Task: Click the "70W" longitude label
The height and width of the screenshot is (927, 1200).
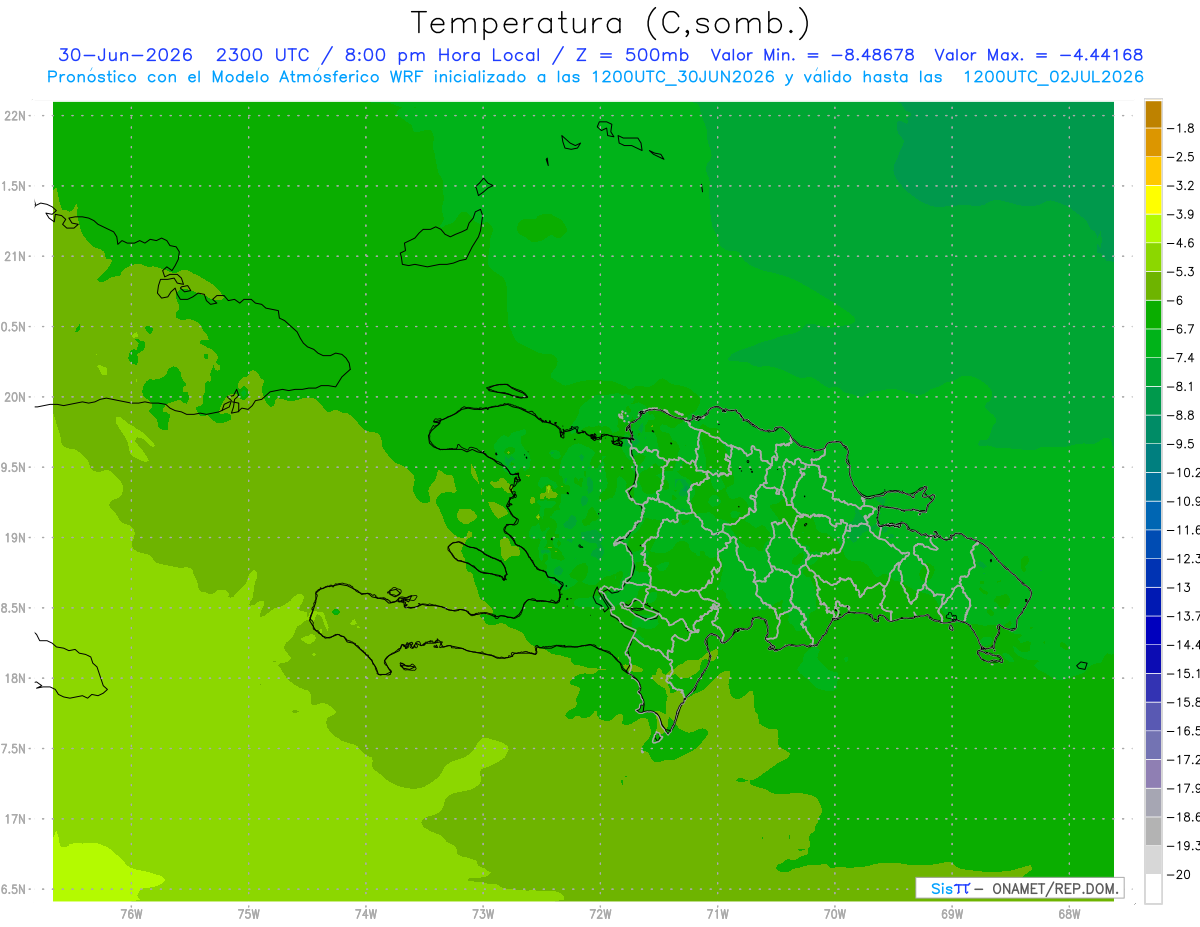Action: pyautogui.click(x=835, y=913)
